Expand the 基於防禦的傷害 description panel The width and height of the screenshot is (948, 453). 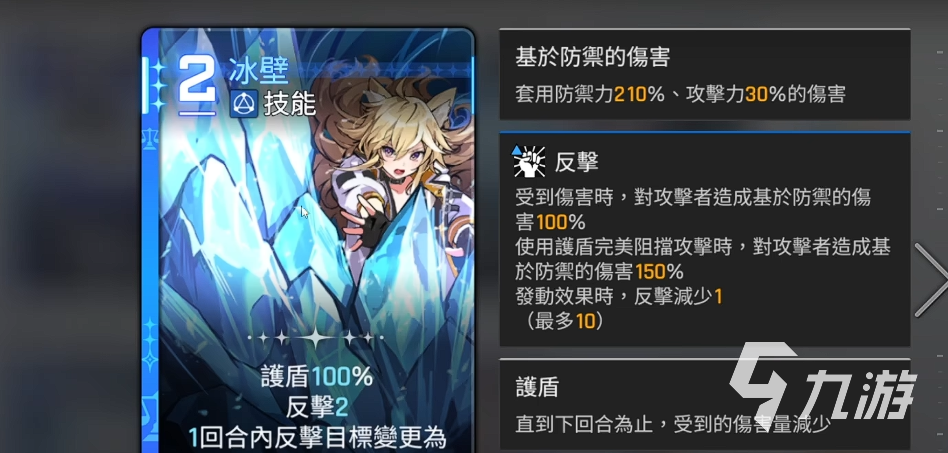[704, 74]
